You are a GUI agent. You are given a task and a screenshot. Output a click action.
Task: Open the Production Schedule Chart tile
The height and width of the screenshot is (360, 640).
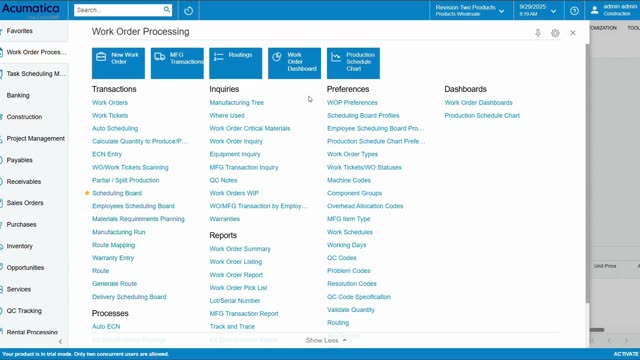coord(353,63)
